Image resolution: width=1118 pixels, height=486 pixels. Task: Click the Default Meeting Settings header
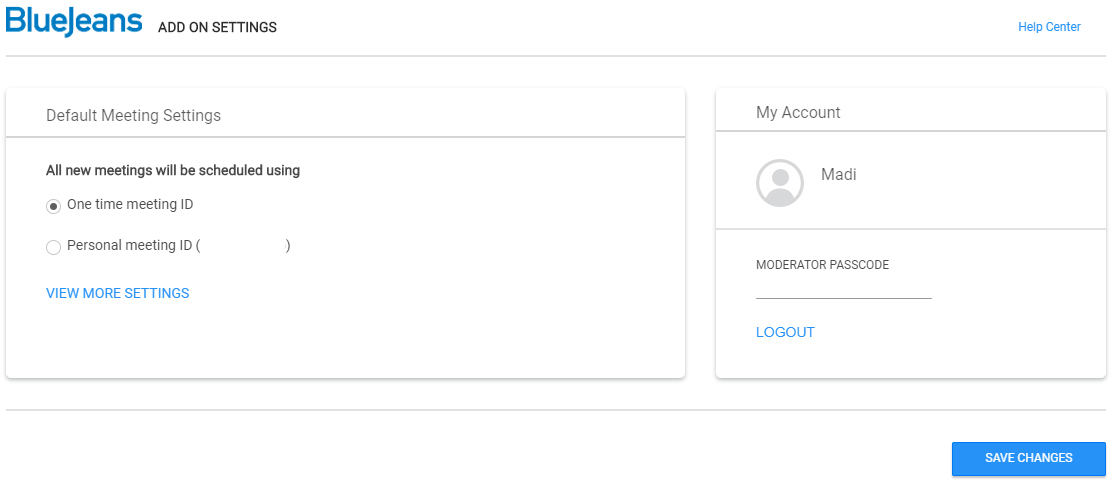[x=133, y=115]
